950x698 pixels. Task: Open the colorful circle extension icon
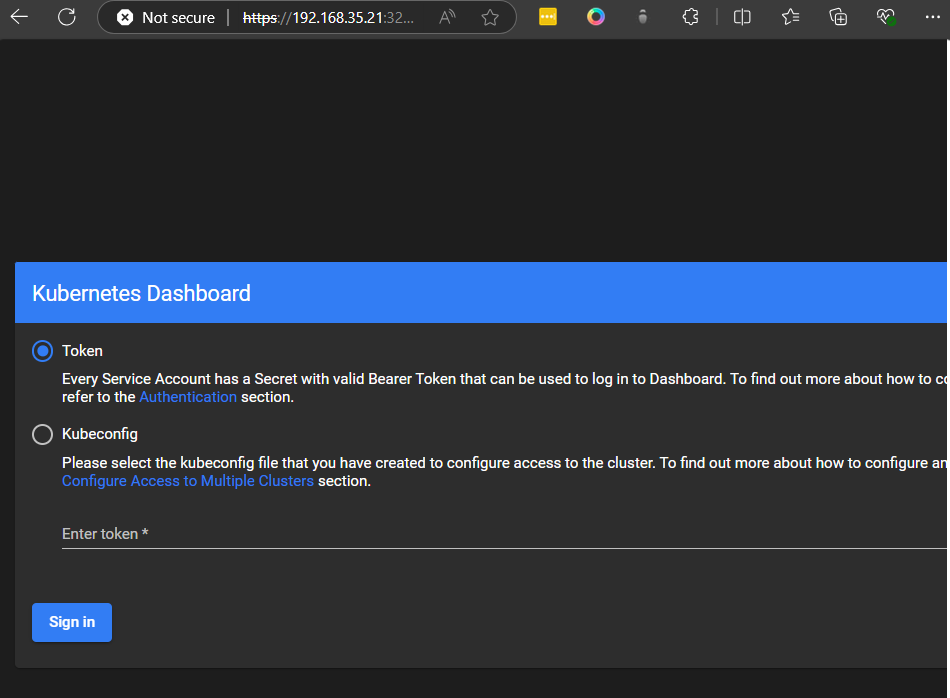tap(596, 17)
